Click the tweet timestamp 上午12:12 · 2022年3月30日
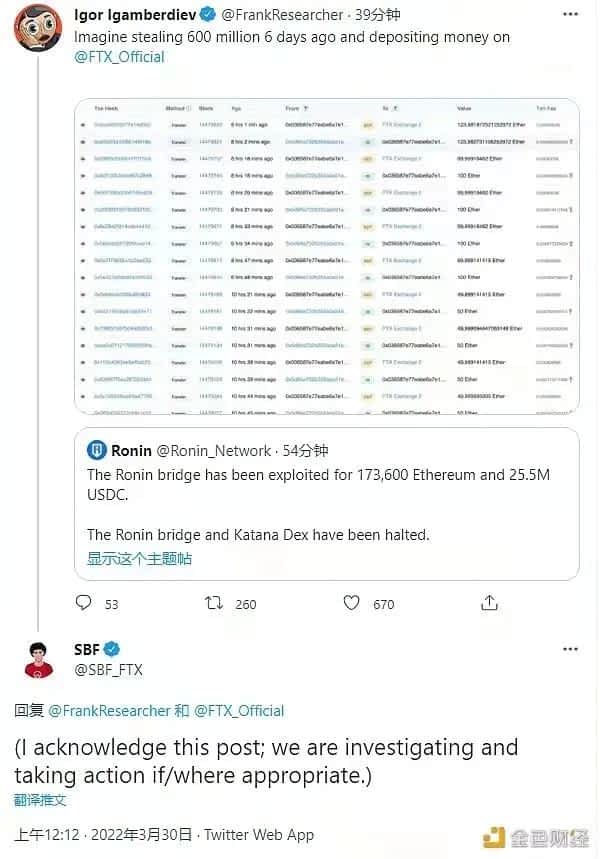Image resolution: width=600 pixels, height=859 pixels. pyautogui.click(x=104, y=835)
